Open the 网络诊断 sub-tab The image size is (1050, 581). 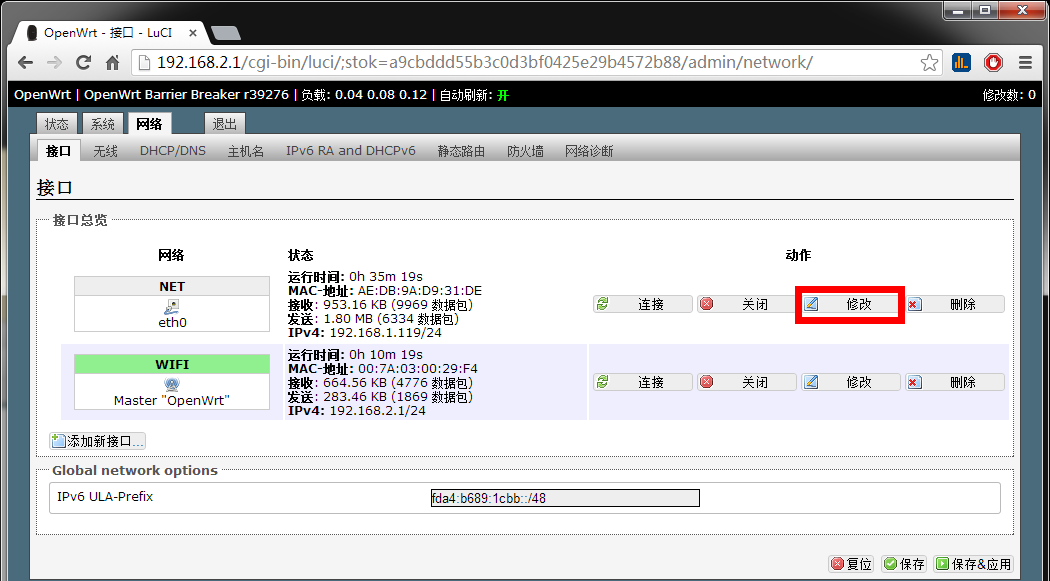pyautogui.click(x=589, y=151)
